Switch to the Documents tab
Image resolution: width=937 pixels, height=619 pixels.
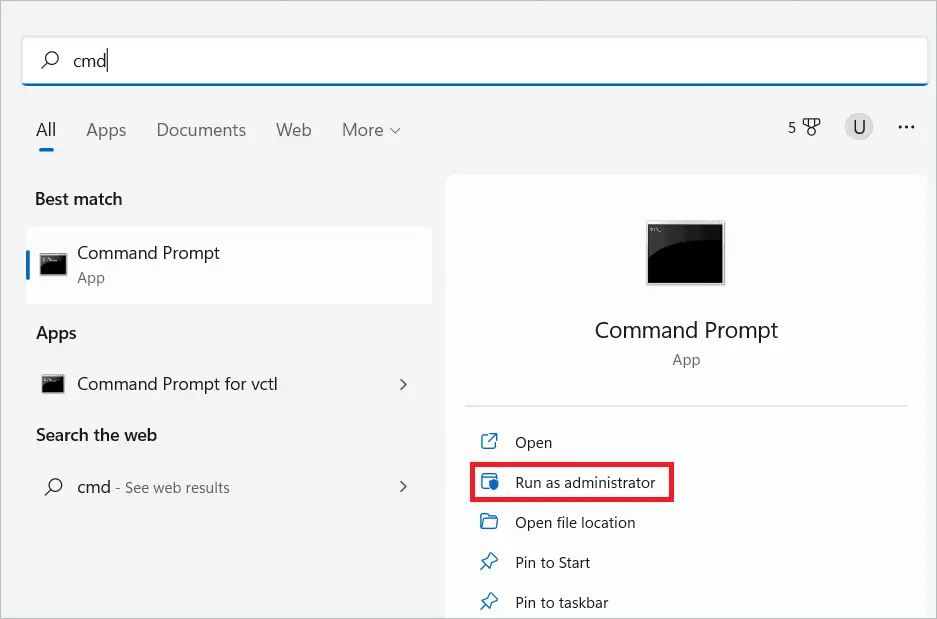click(201, 130)
